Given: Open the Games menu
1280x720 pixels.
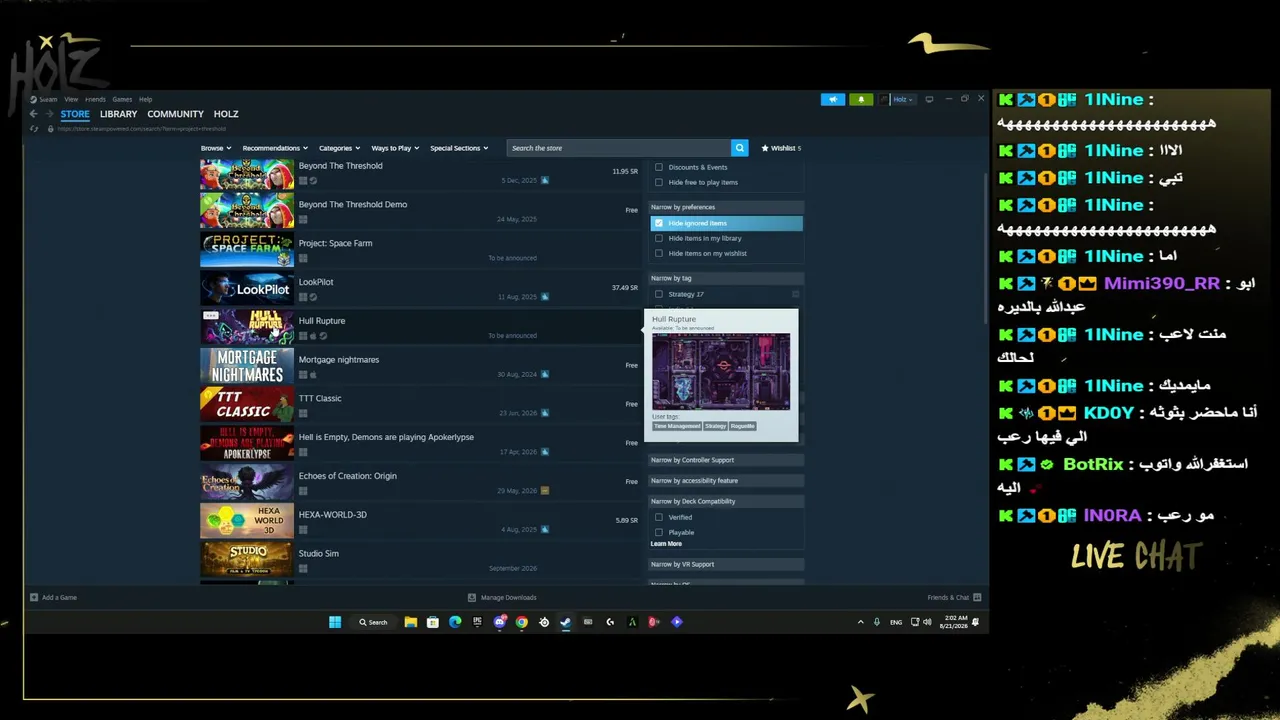Looking at the screenshot, I should [122, 99].
